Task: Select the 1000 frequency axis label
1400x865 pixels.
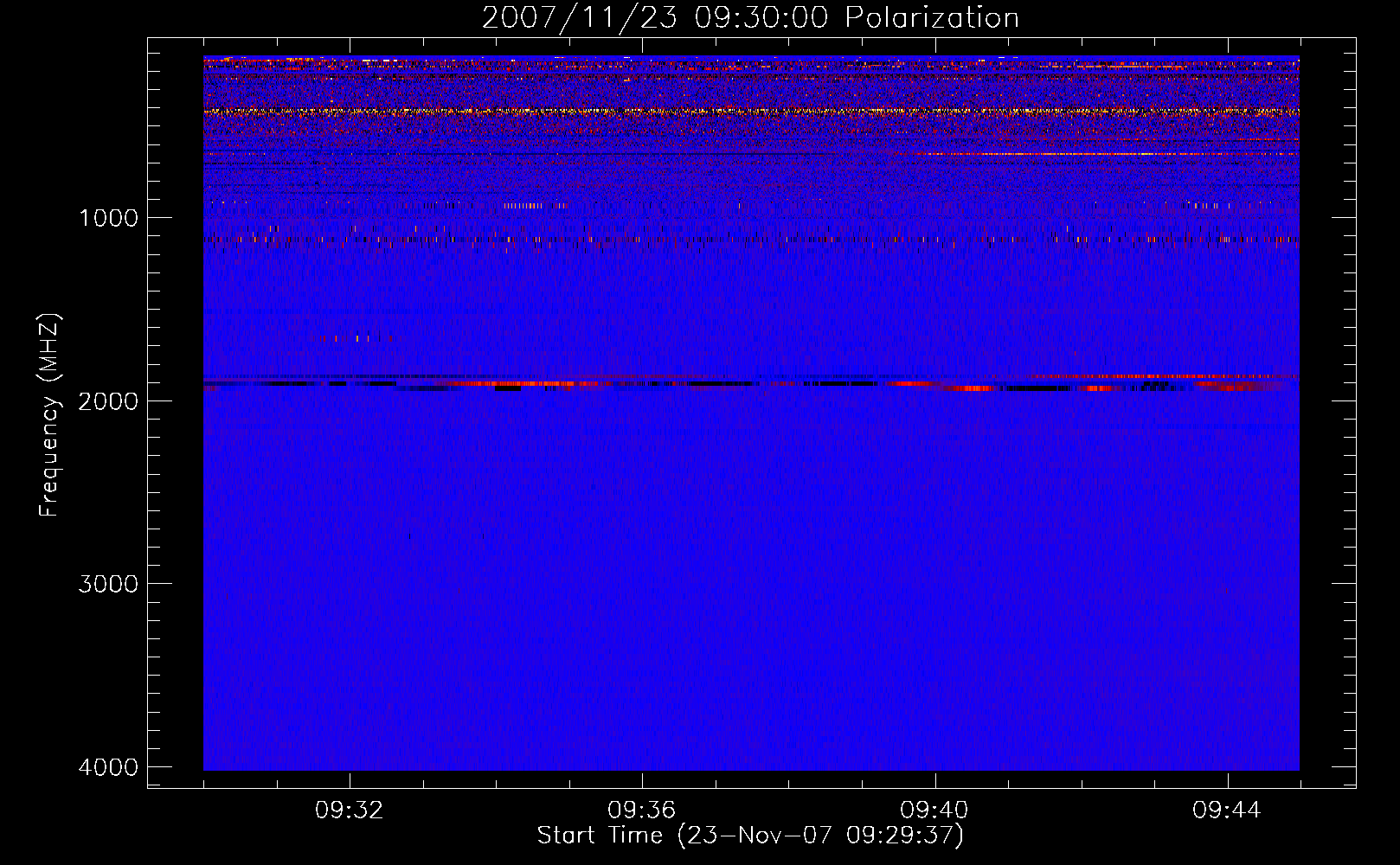Action: tap(108, 217)
